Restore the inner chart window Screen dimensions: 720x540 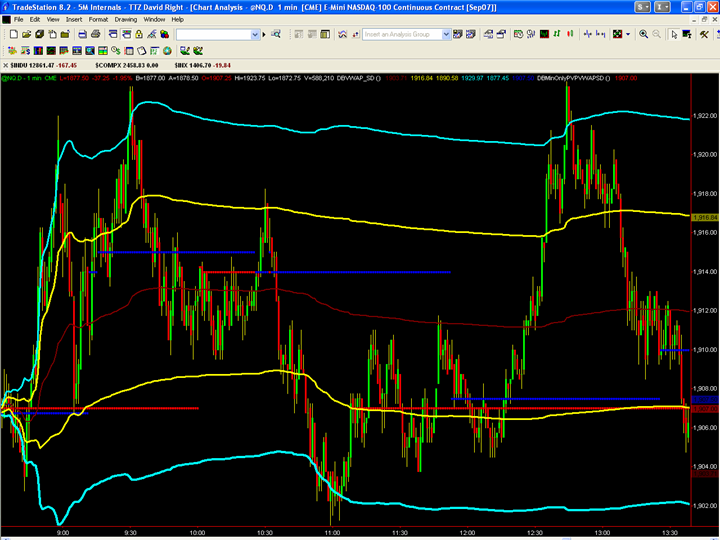point(705,20)
